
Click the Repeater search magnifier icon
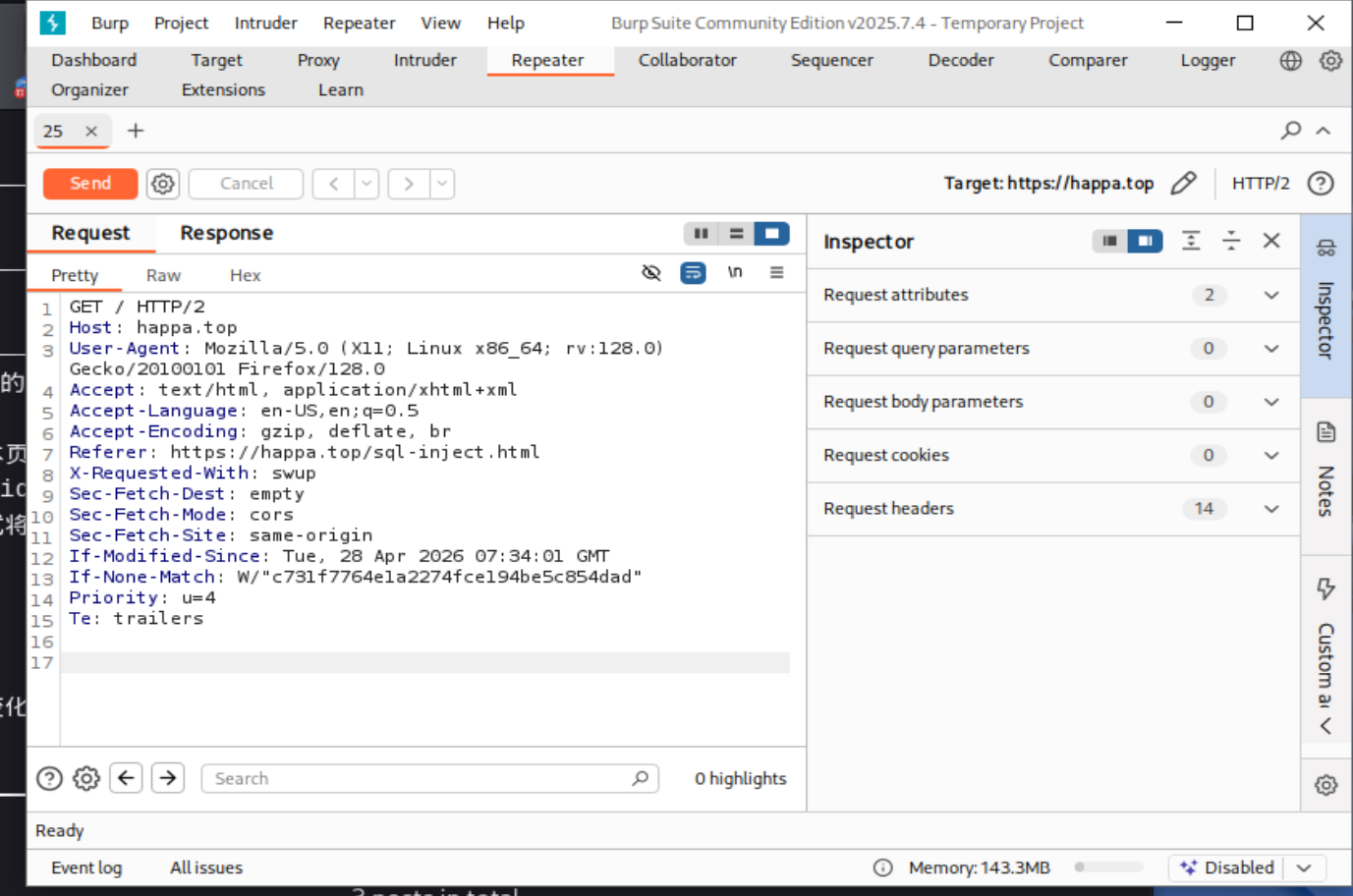click(x=1291, y=131)
